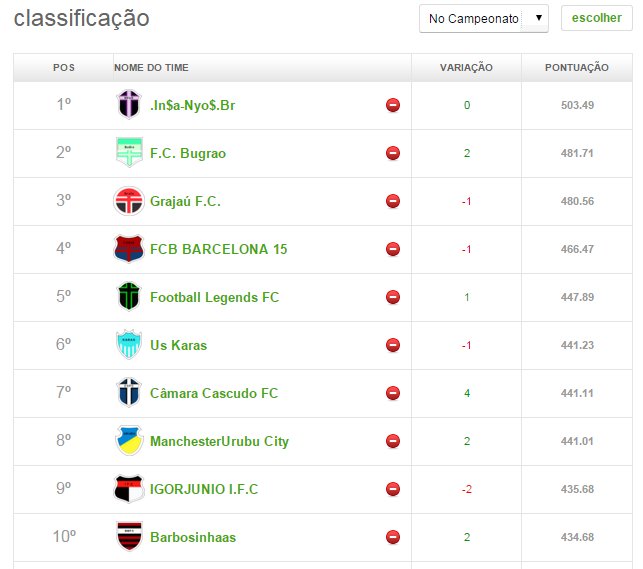Remove .In$a-Nyo$.Br using red minus icon

click(x=393, y=105)
